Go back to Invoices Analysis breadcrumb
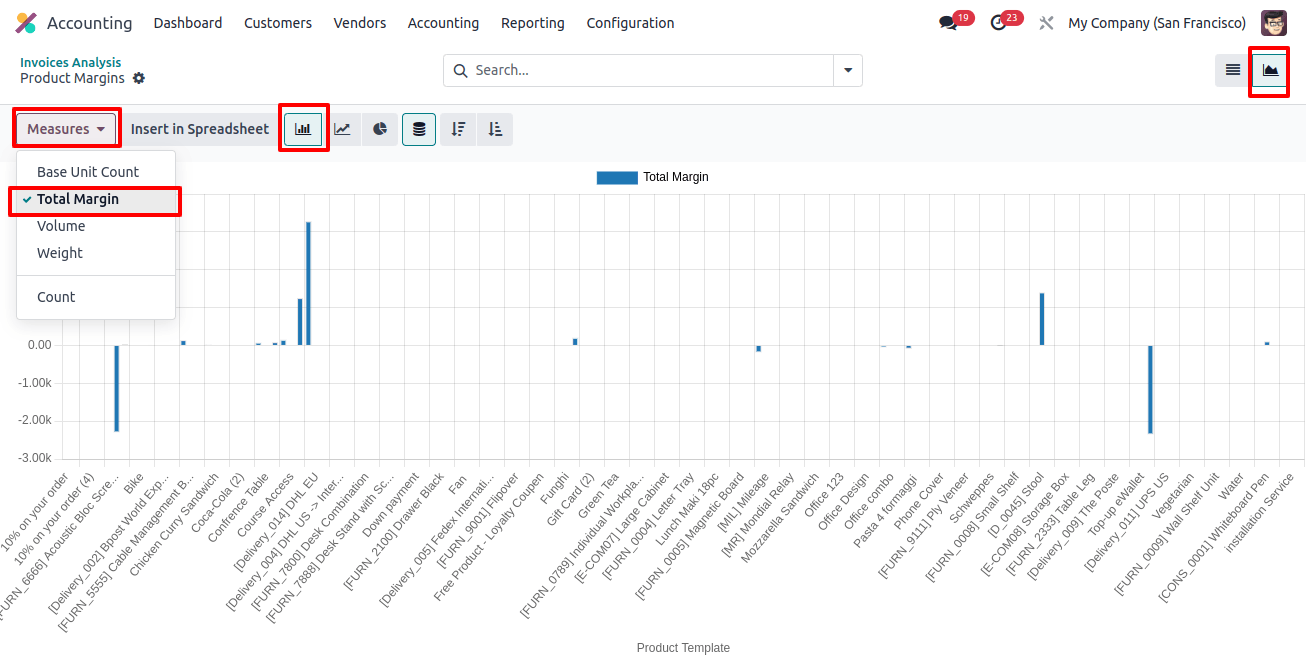 70,62
